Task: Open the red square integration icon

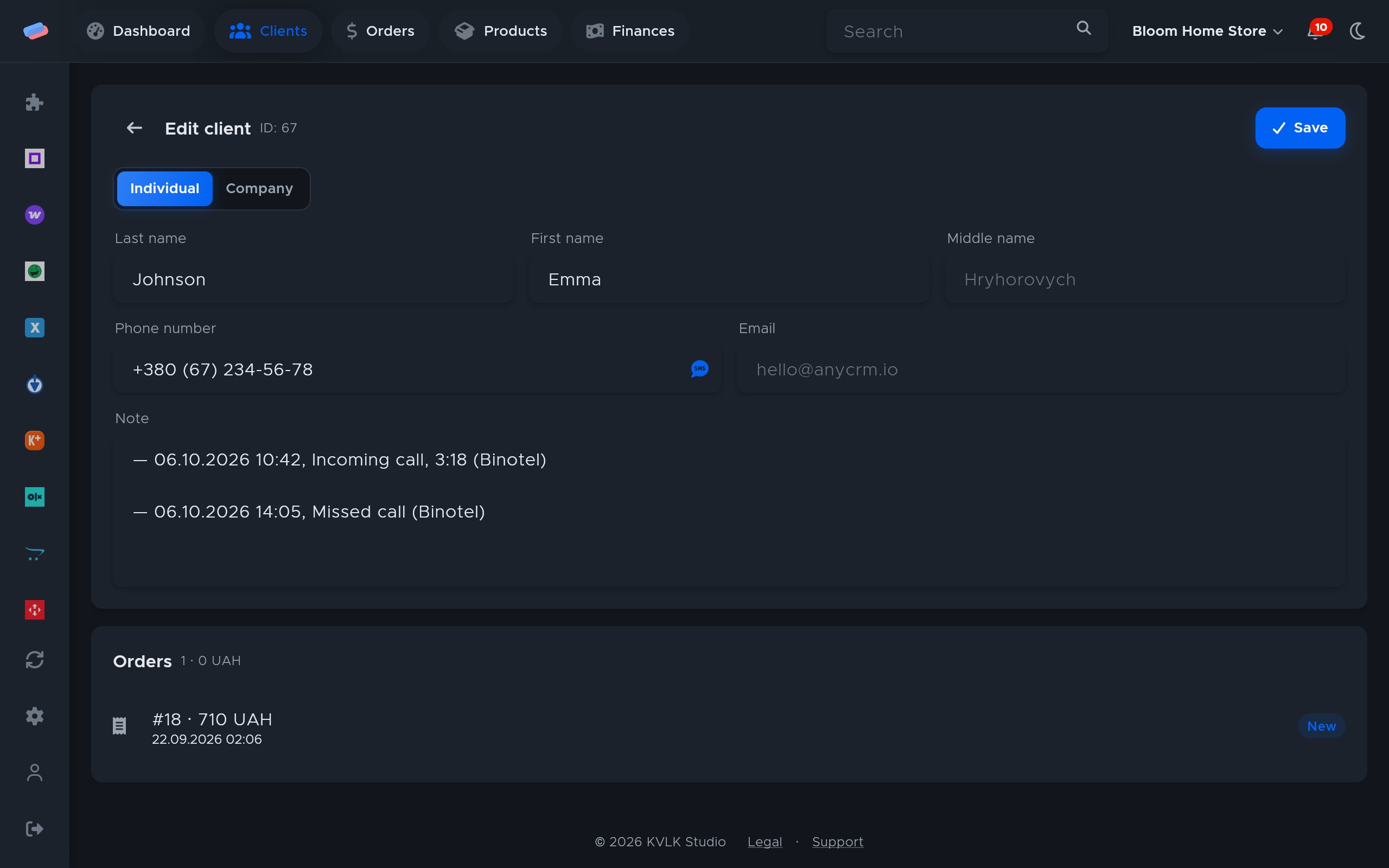Action: click(x=34, y=610)
